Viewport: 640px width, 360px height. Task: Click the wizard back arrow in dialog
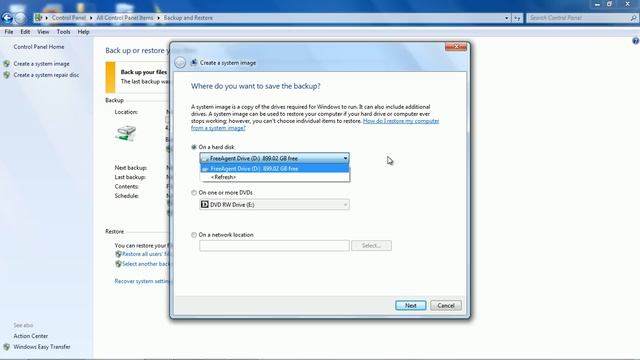[180, 62]
